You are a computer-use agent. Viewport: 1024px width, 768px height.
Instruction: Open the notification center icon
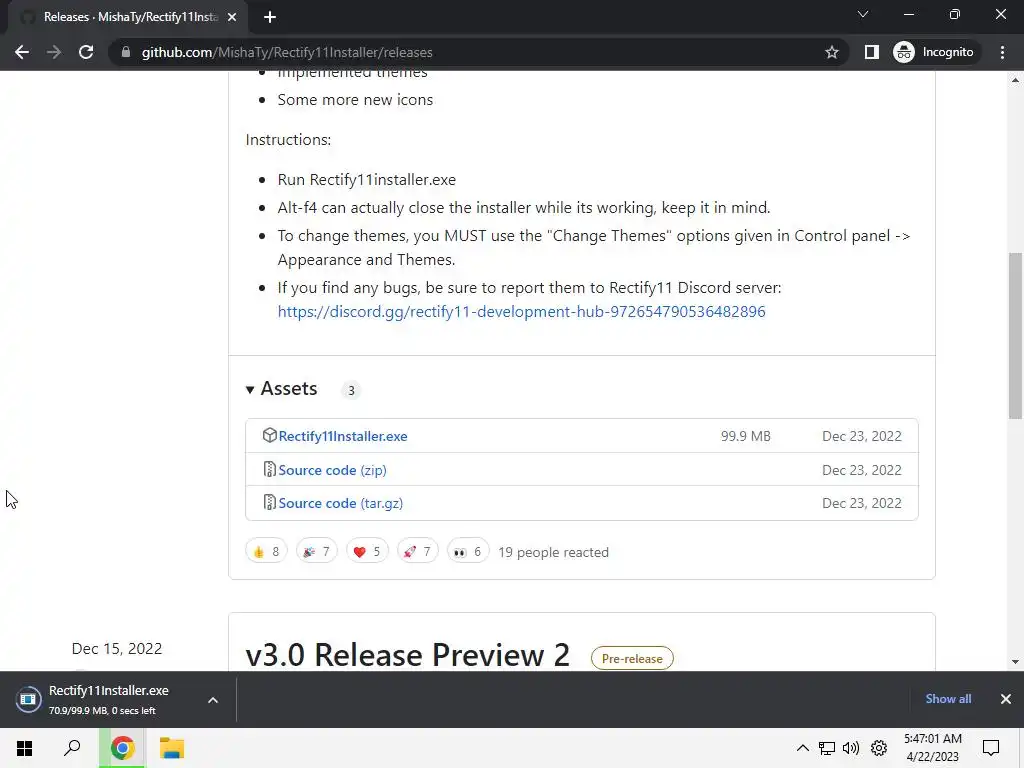coord(991,748)
